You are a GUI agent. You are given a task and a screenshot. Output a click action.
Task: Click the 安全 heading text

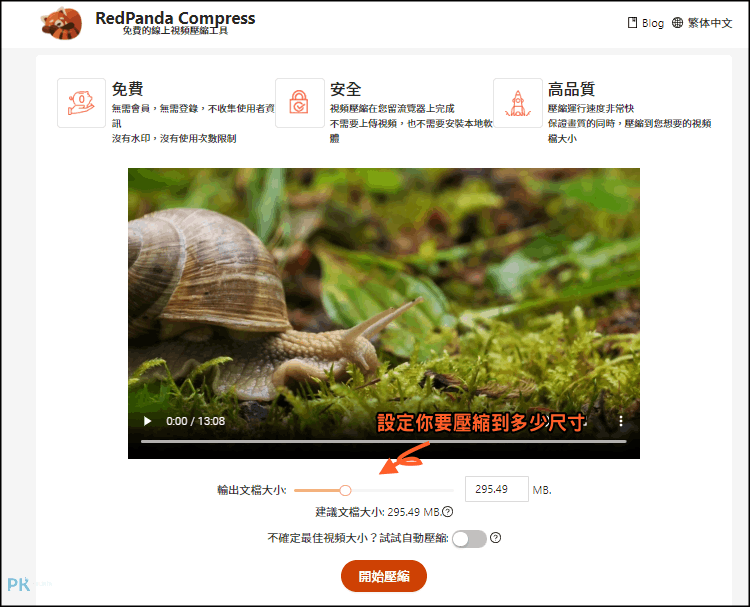[345, 89]
